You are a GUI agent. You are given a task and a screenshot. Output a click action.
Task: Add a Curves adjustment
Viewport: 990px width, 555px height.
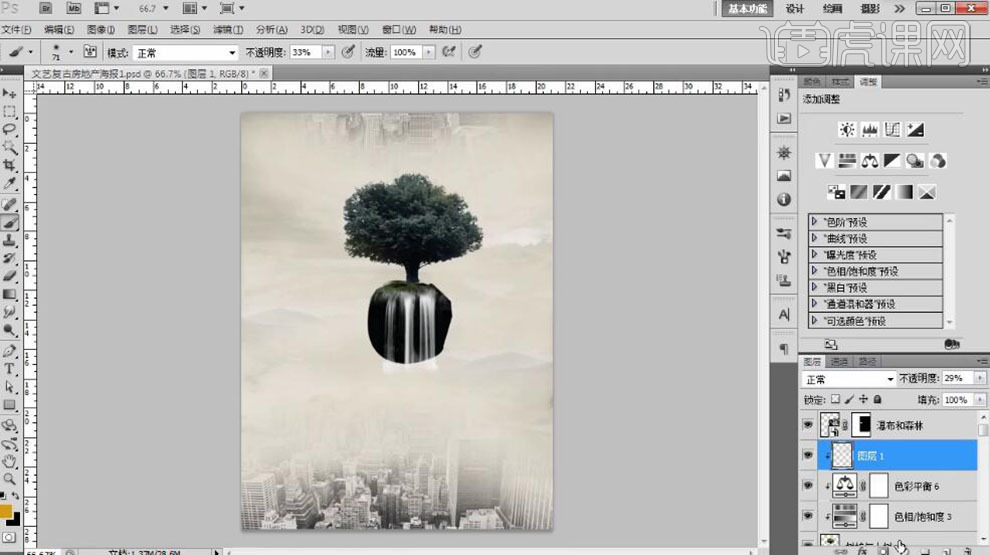pos(892,130)
